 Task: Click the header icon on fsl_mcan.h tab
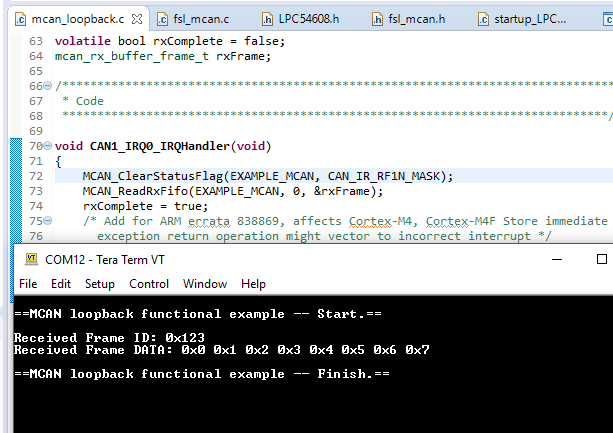coord(377,19)
